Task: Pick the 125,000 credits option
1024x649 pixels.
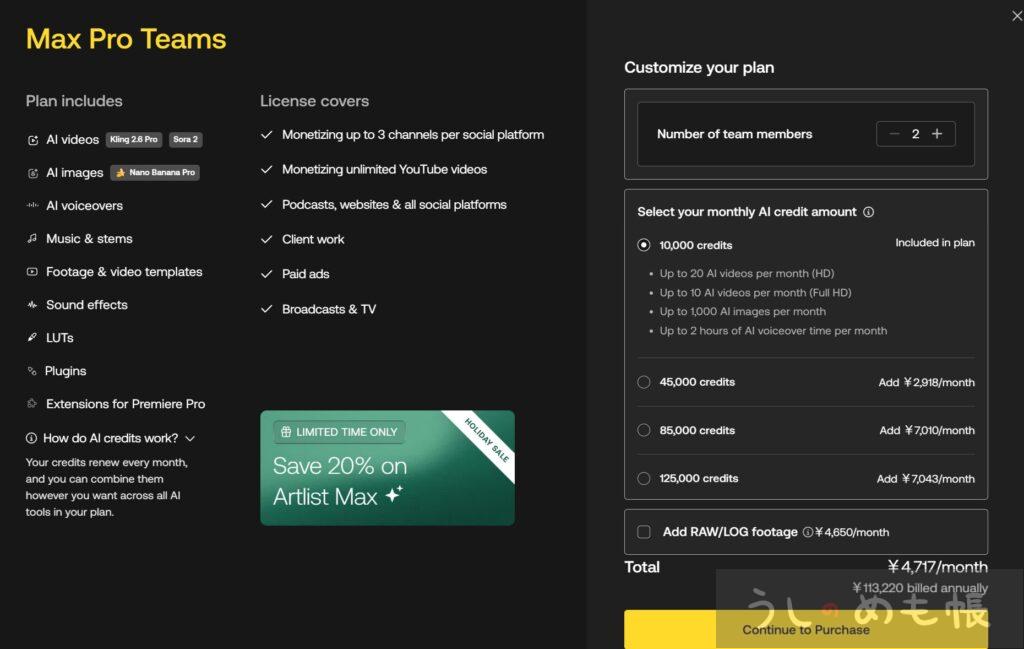Action: (x=644, y=478)
